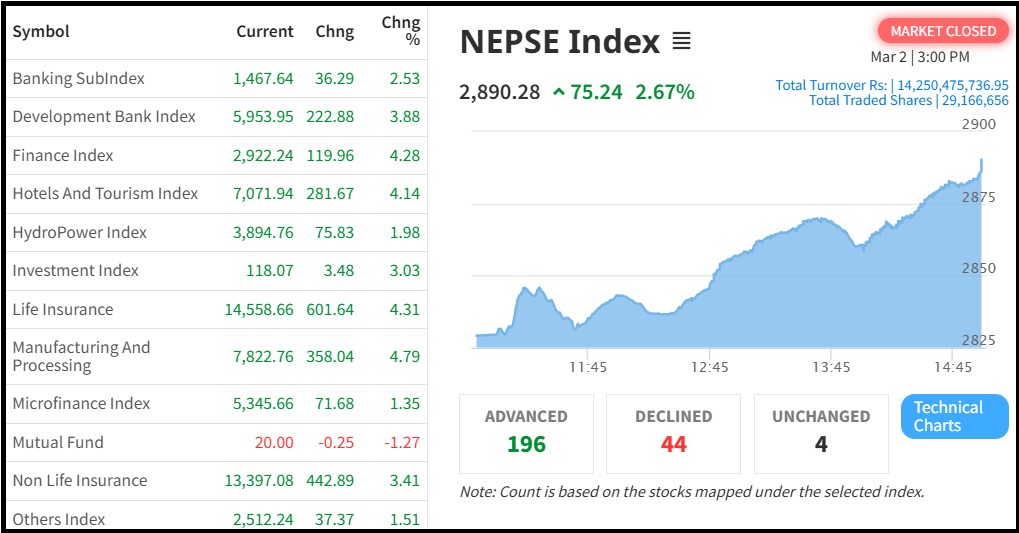Open Development Bank Index
Image resolution: width=1019 pixels, height=533 pixels.
point(104,116)
